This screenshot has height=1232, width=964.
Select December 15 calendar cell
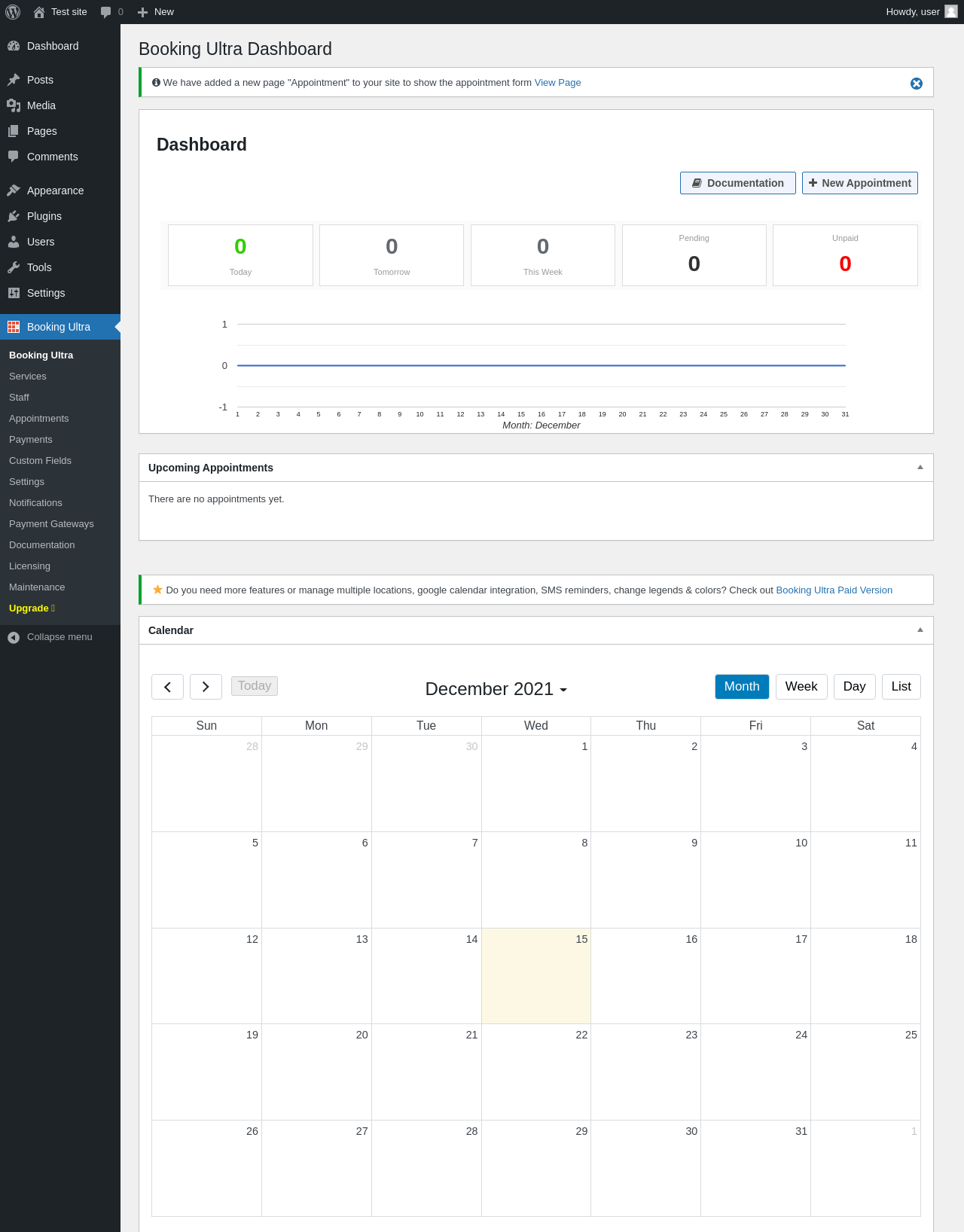click(536, 976)
